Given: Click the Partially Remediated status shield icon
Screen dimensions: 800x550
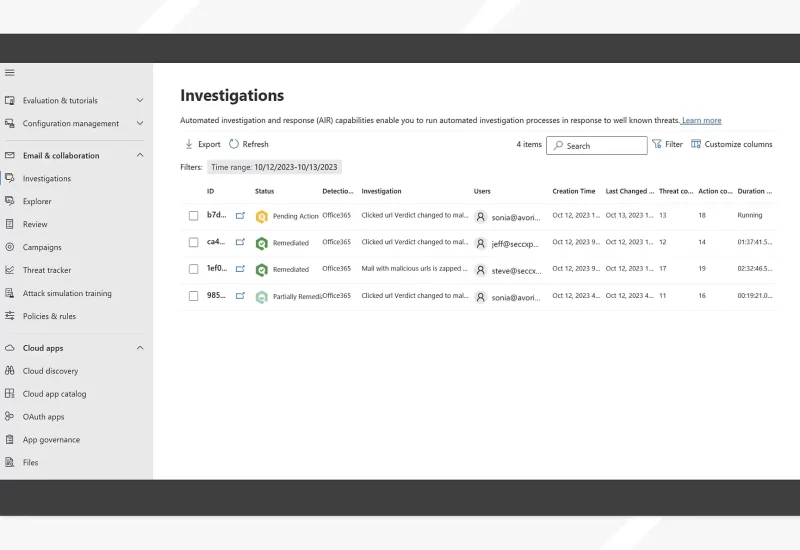Looking at the screenshot, I should 262,297.
